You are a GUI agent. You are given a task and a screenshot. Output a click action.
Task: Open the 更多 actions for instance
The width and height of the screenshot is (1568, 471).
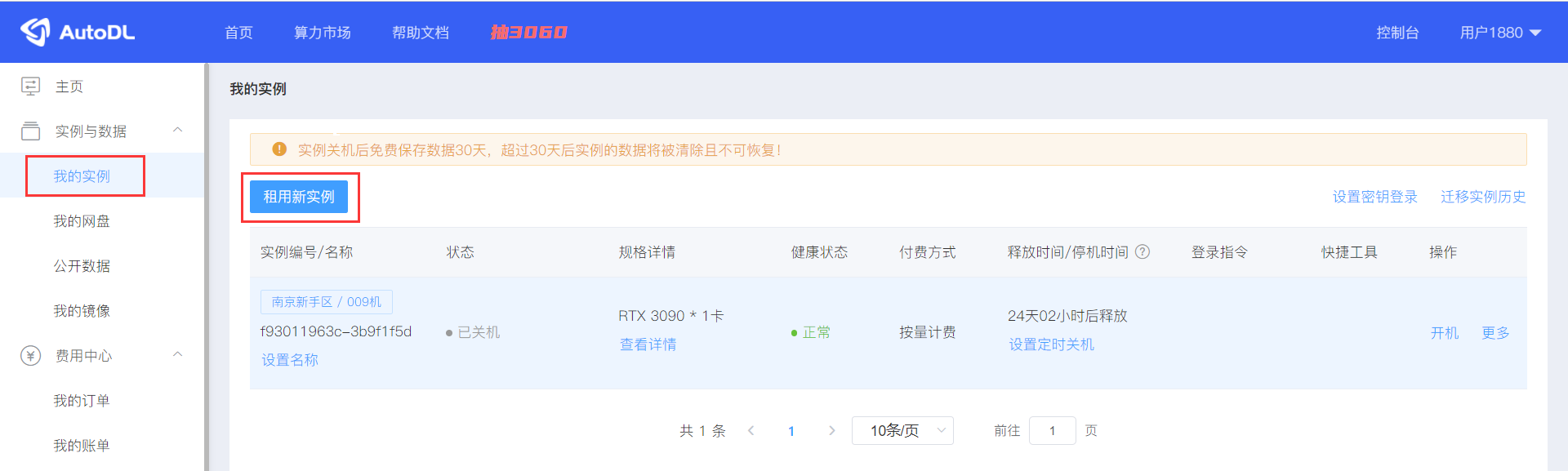point(1495,333)
